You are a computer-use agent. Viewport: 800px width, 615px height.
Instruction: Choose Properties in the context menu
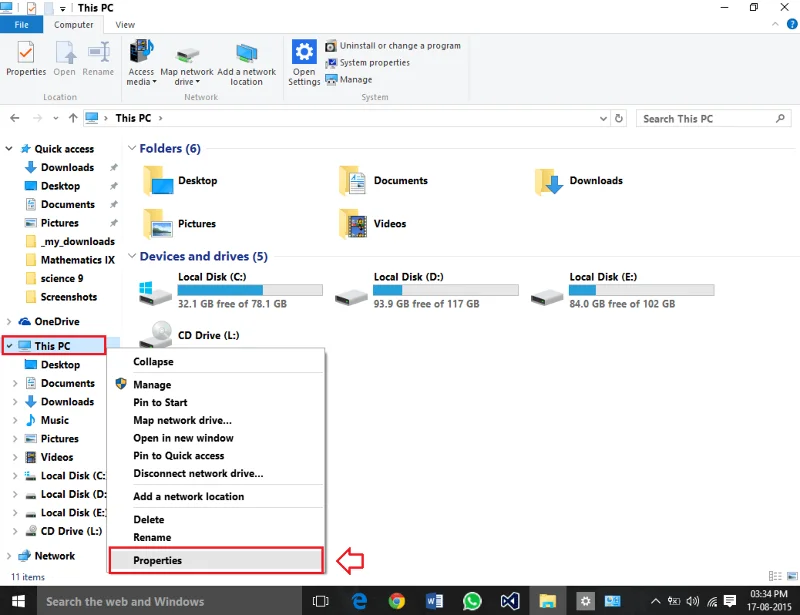coord(216,560)
